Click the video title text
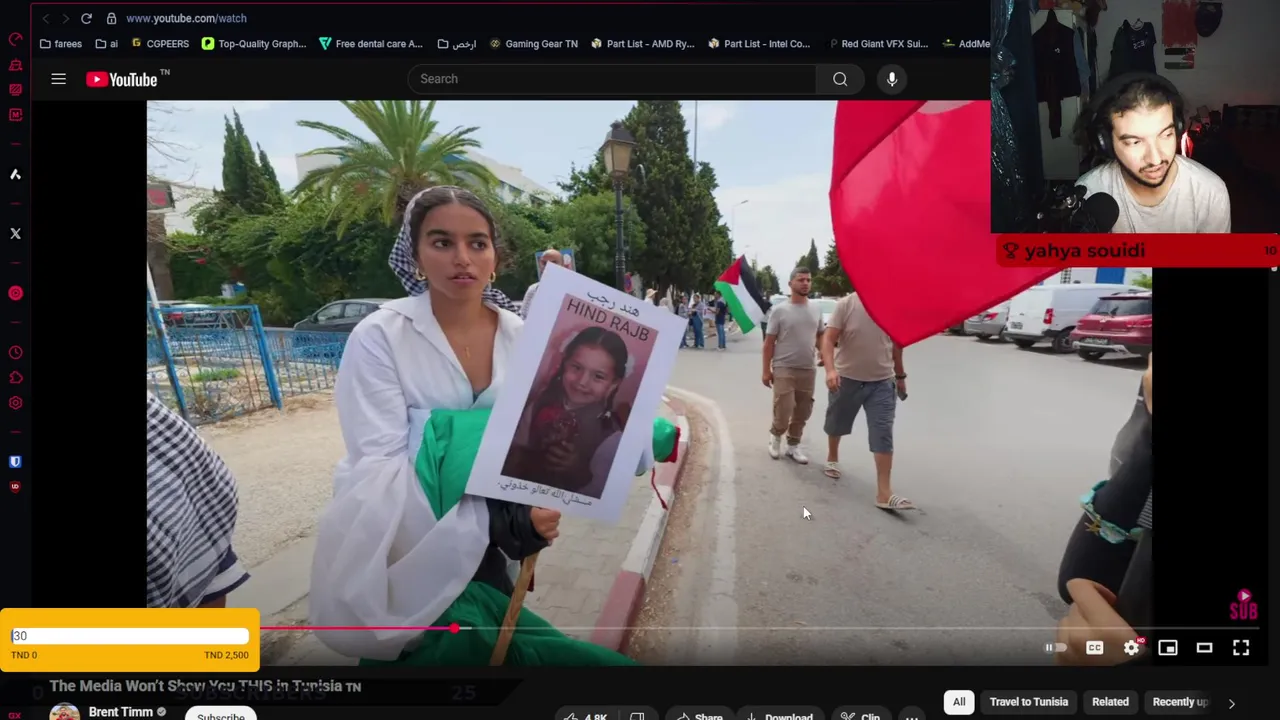1280x720 pixels. 205,686
